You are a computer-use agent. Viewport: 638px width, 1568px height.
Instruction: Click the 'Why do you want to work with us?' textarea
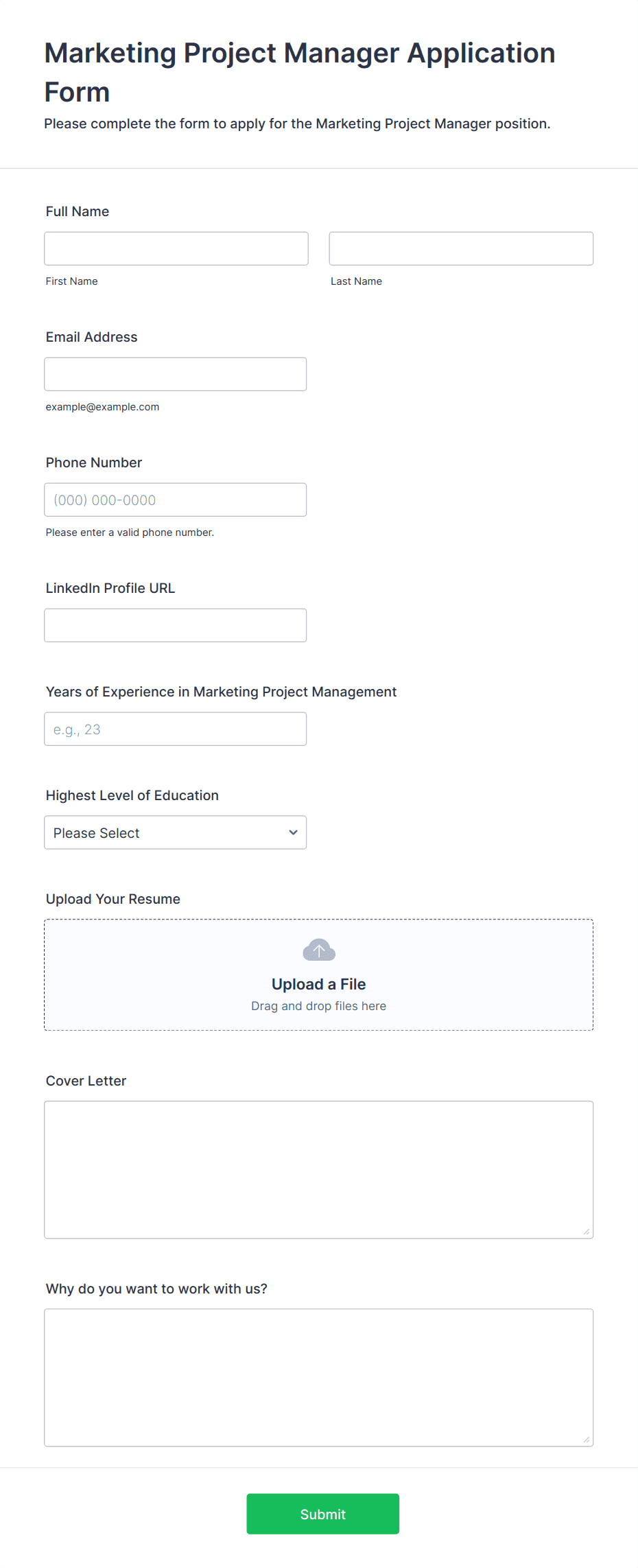[319, 1378]
